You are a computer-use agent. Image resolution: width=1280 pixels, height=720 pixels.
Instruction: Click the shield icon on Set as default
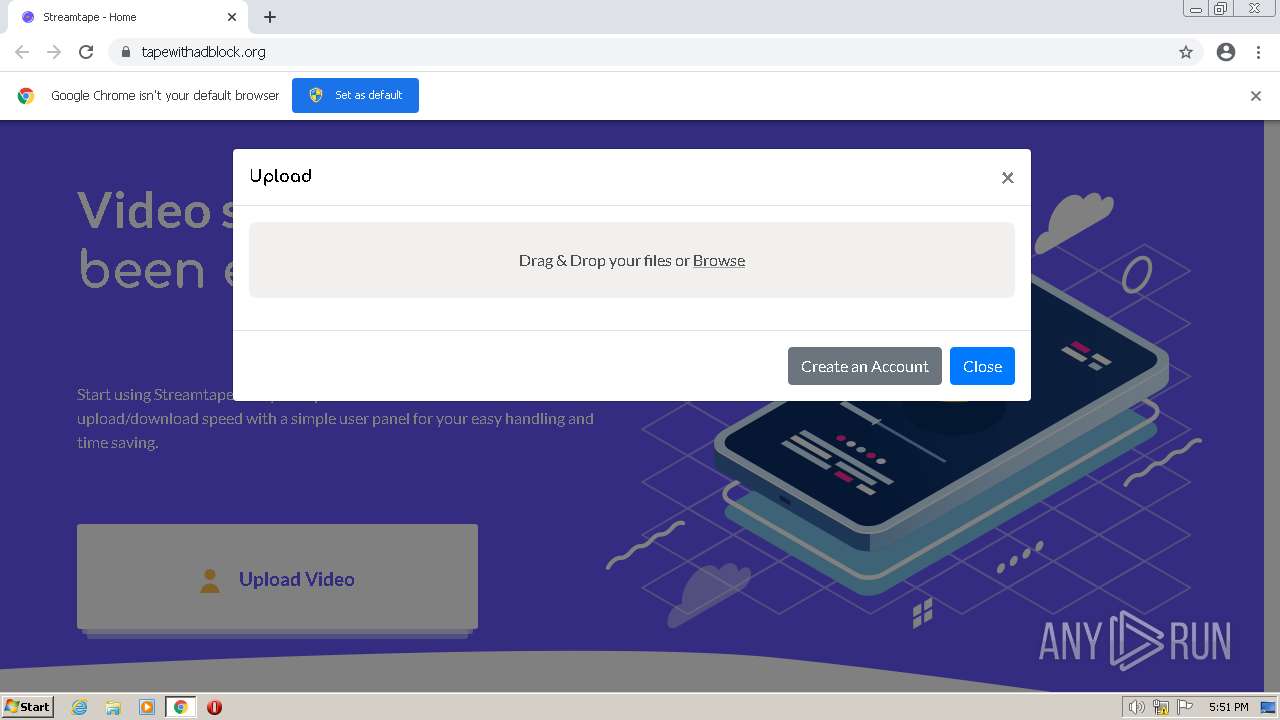coord(316,95)
